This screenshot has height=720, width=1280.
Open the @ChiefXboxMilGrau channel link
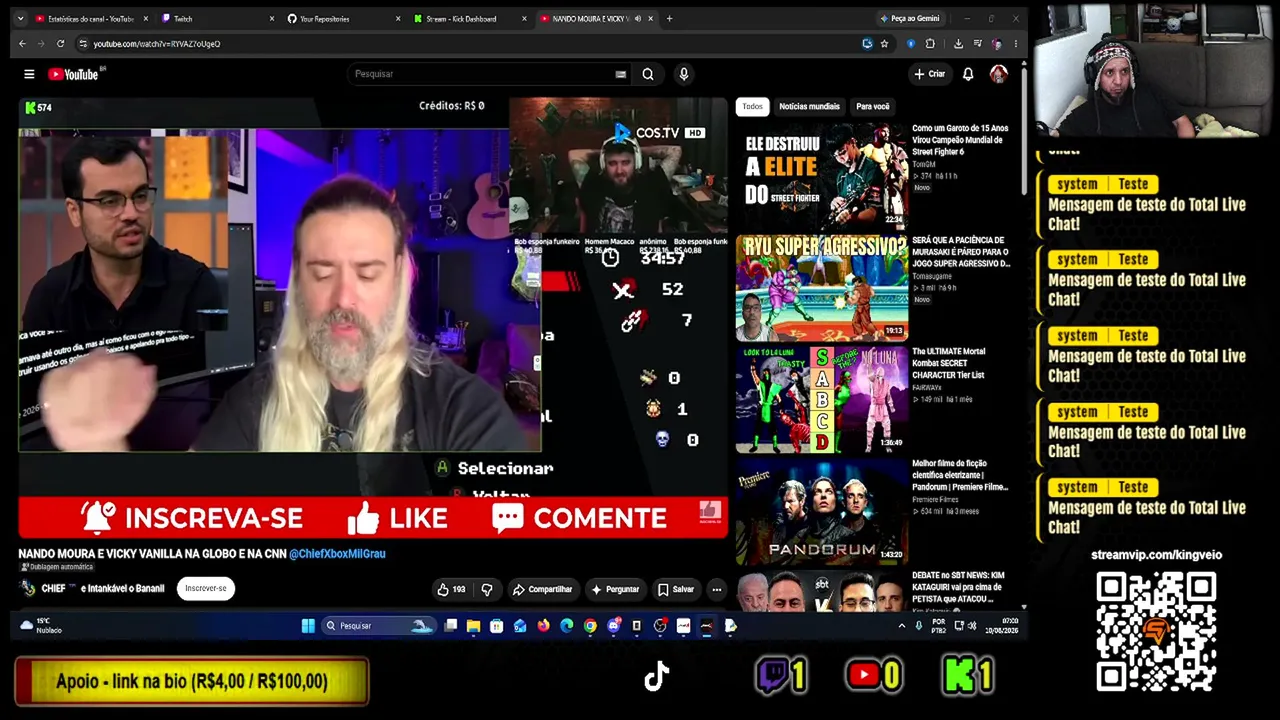point(337,554)
